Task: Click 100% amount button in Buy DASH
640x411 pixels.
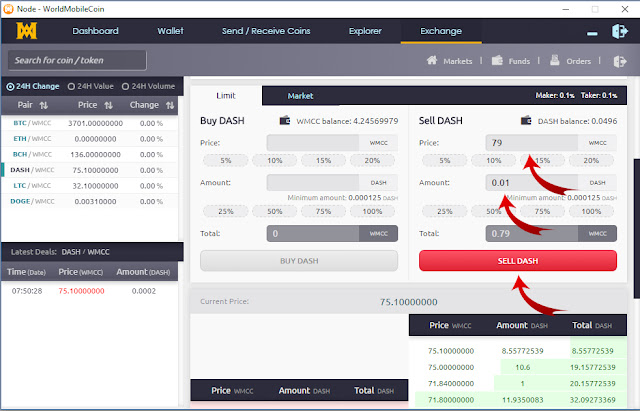Action: click(372, 211)
